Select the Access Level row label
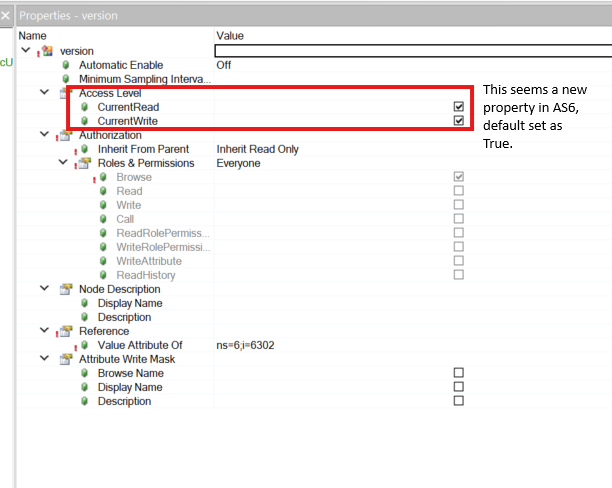612x488 pixels. click(110, 93)
